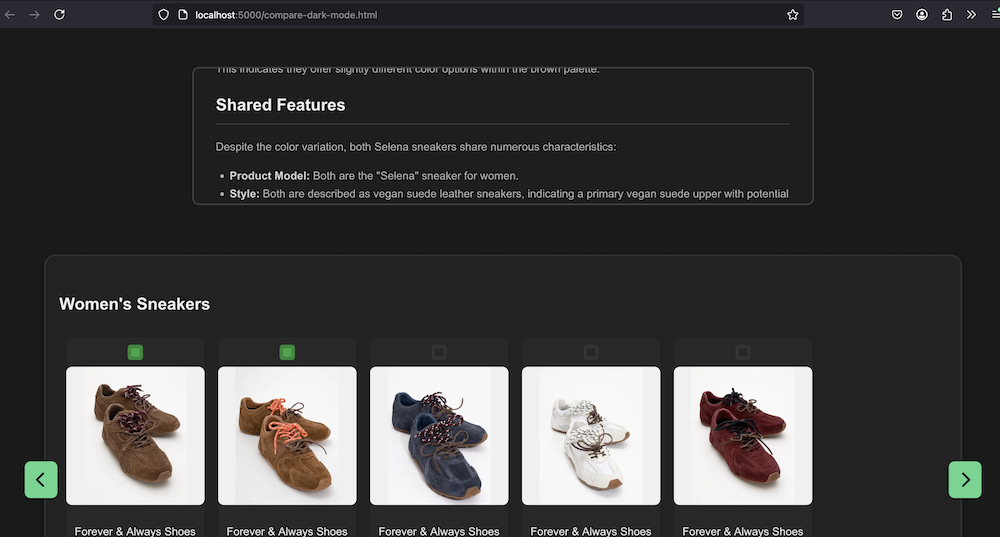
Task: Open the brown sneaker with dark laces image
Action: point(135,436)
